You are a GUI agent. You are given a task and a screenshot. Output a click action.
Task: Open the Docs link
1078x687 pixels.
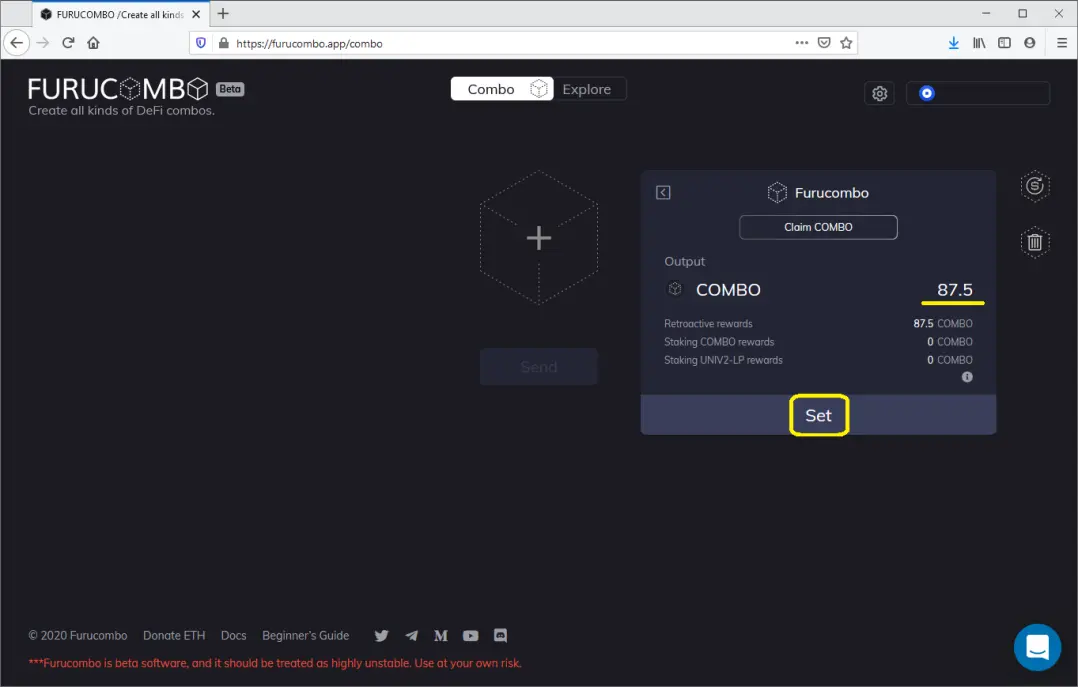coord(233,635)
